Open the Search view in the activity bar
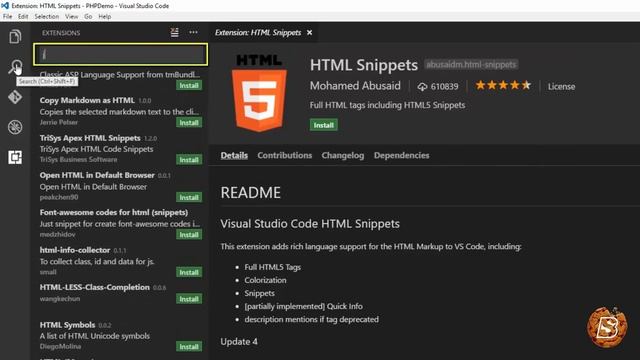Image resolution: width=640 pixels, height=360 pixels. coord(15,67)
